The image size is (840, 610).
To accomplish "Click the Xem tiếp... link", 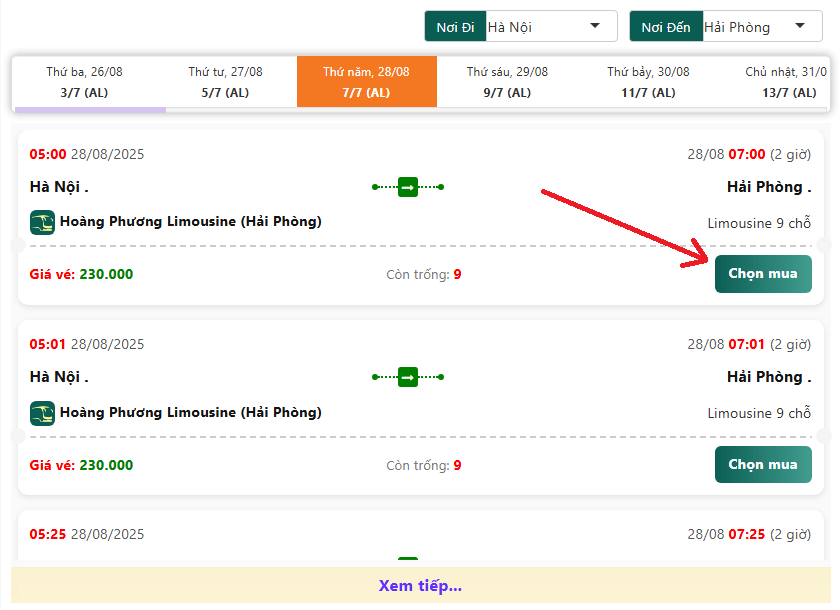I will [420, 586].
